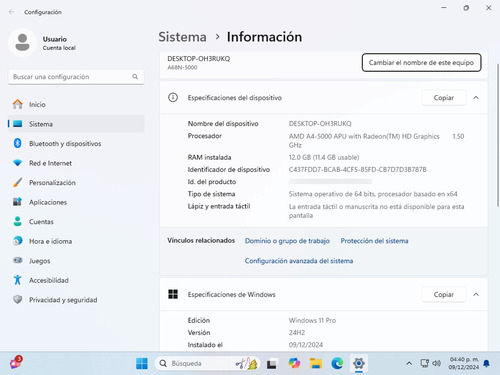Open Dominio o grupo de trabajo link

pos(287,241)
